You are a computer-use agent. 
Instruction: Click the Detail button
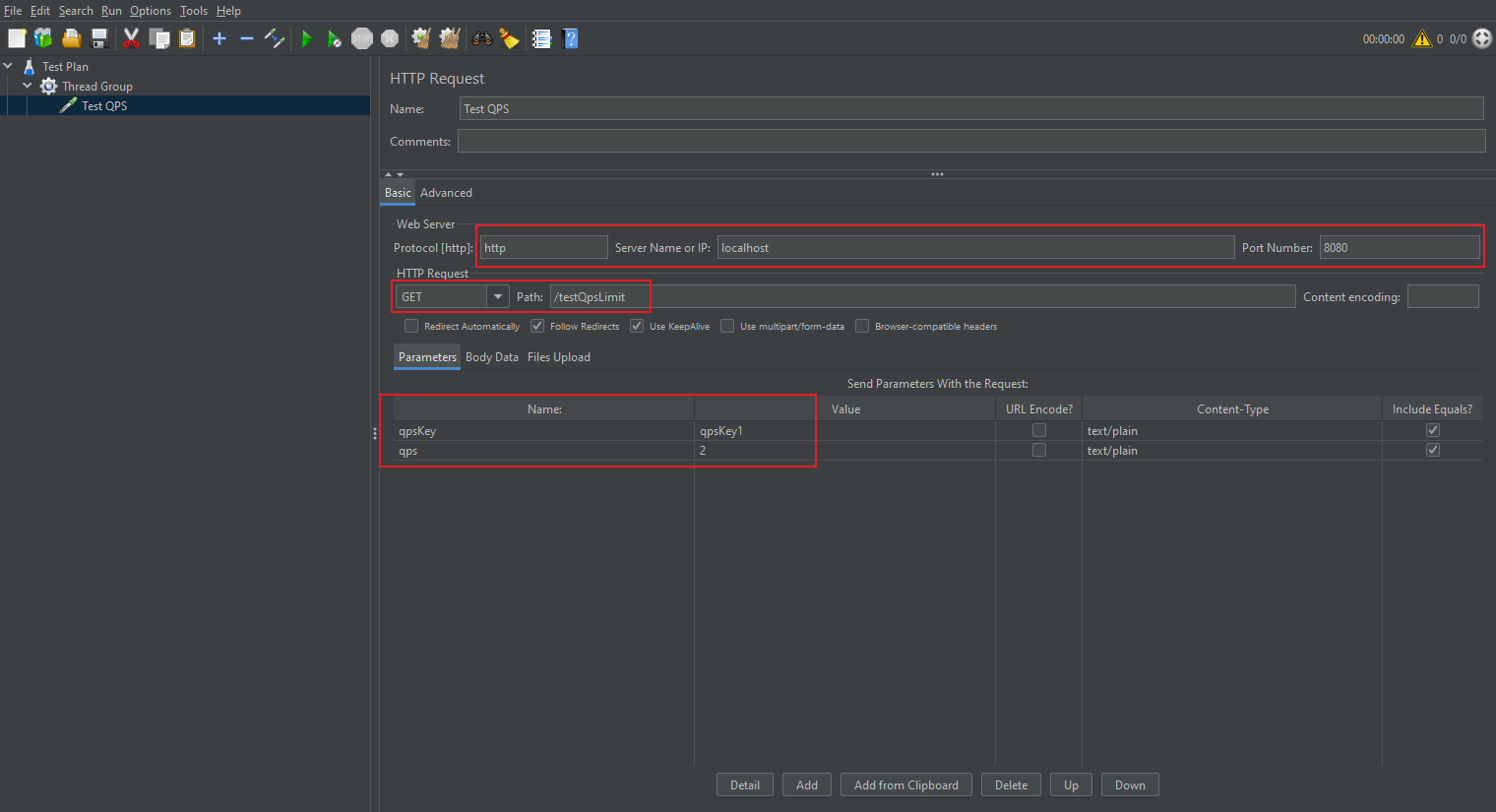[x=745, y=785]
